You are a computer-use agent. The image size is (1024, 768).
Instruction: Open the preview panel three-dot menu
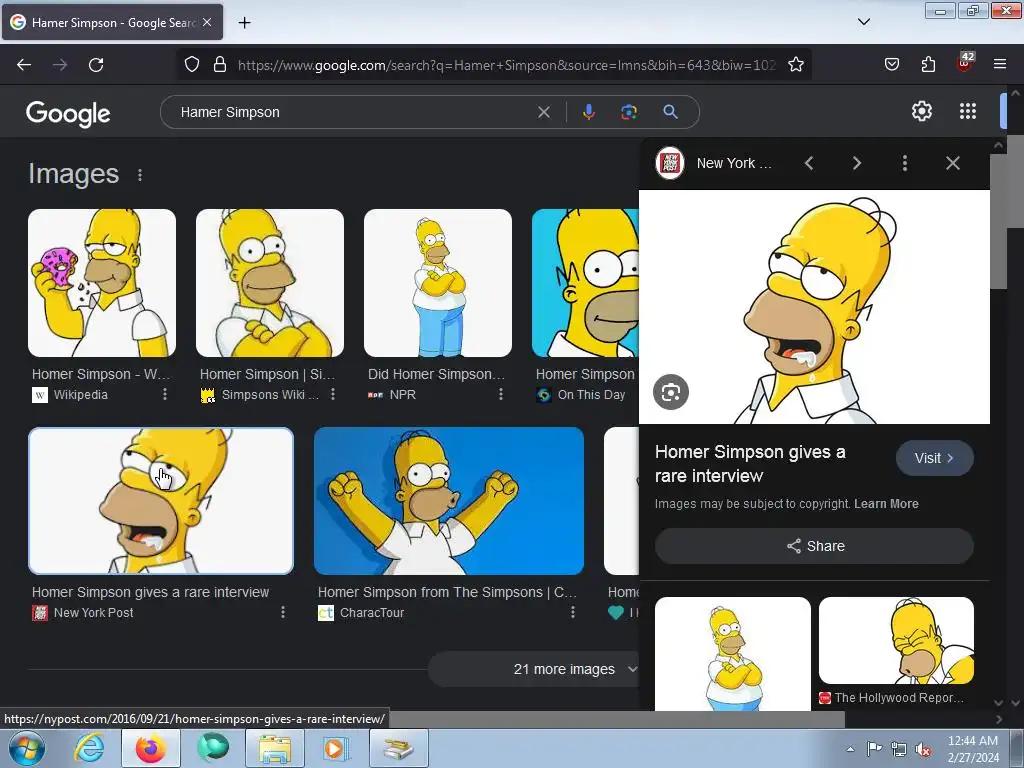pyautogui.click(x=904, y=163)
